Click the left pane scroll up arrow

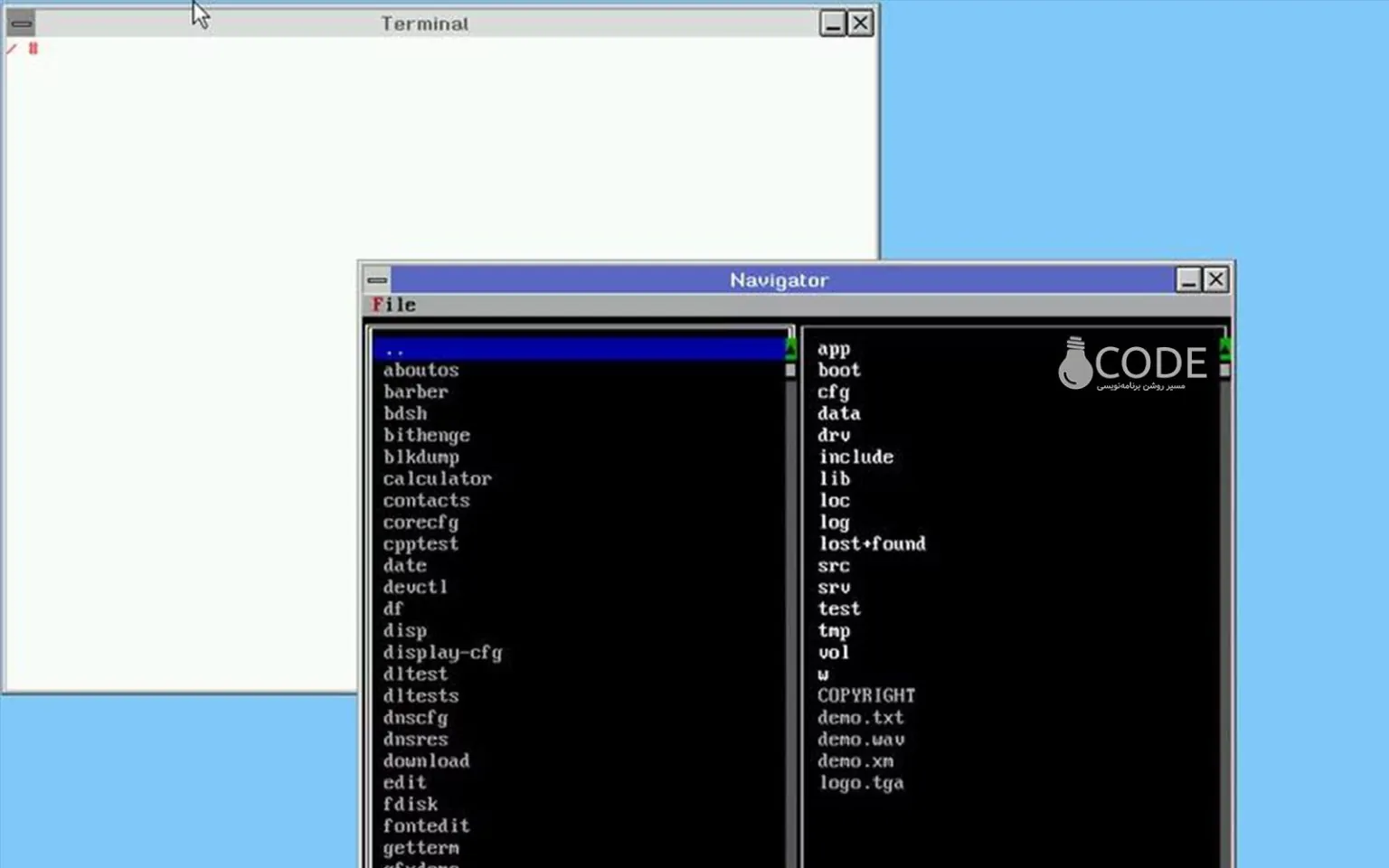click(x=790, y=348)
